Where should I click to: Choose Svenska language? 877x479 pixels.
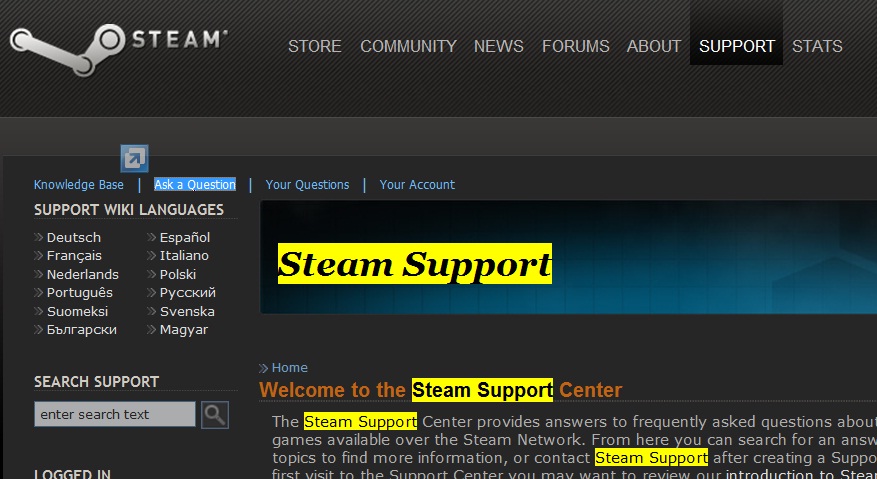coord(187,311)
